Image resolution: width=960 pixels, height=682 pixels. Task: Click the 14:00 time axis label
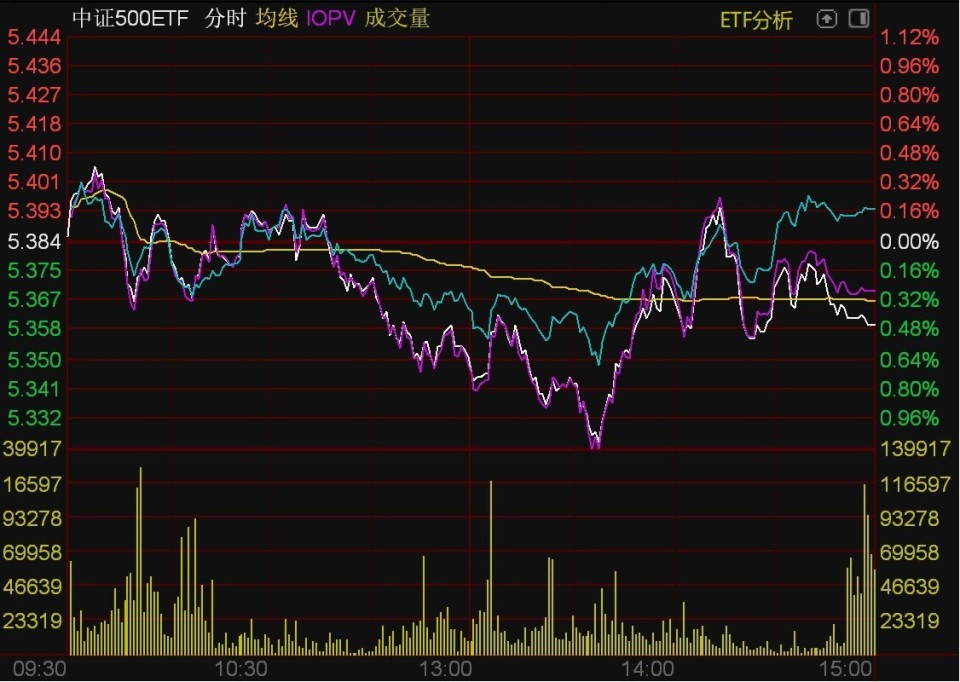pos(648,669)
